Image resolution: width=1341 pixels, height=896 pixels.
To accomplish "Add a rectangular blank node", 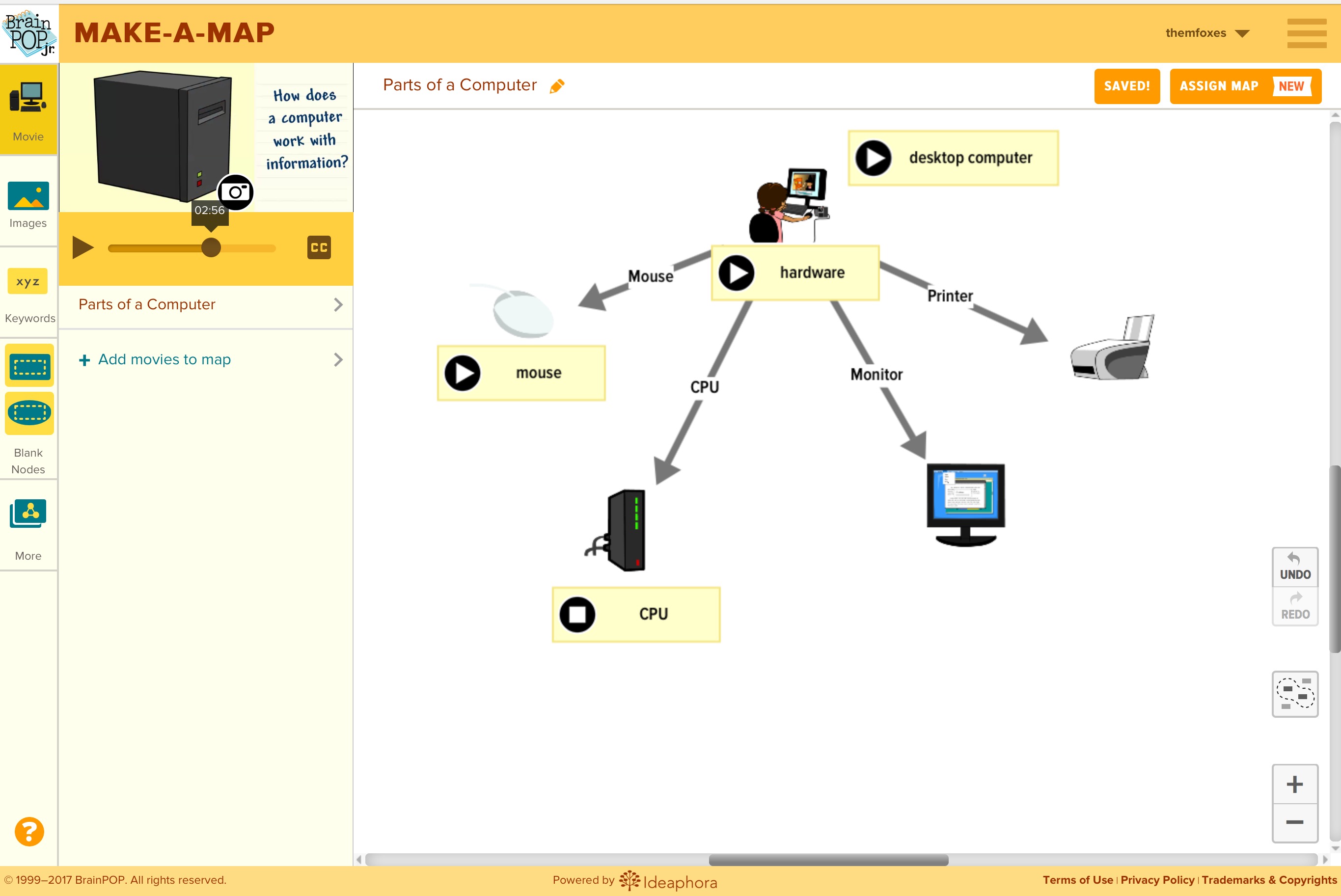I will pos(29,366).
